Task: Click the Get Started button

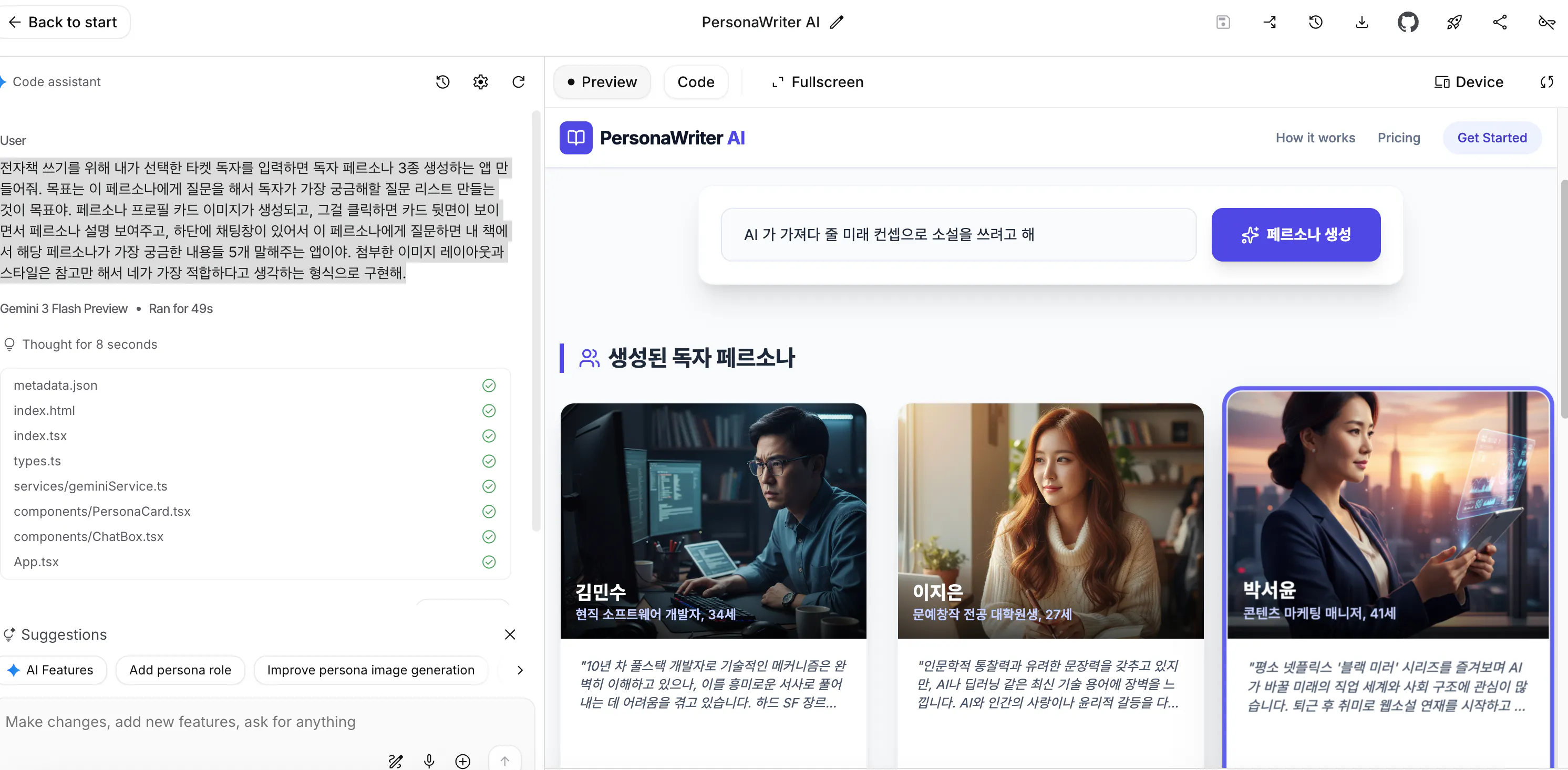Action: pos(1492,138)
